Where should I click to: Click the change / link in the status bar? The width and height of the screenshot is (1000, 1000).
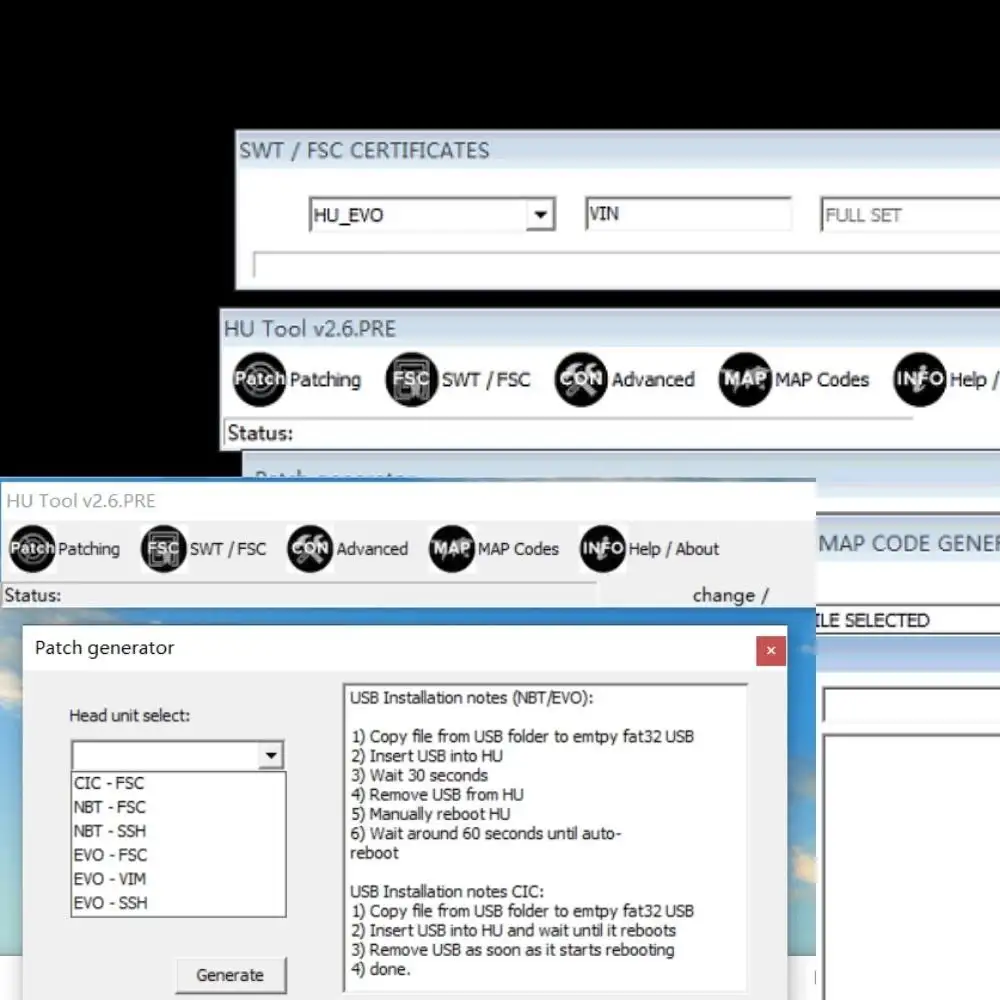pyautogui.click(x=731, y=595)
